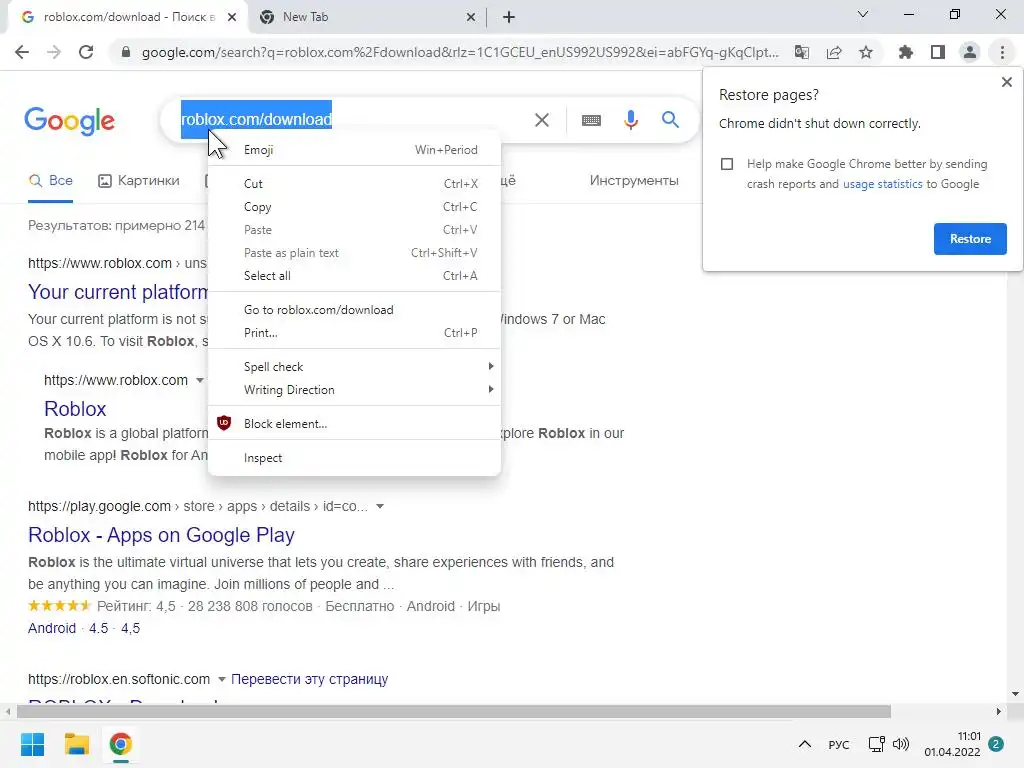Open the Chrome profile avatar
The height and width of the screenshot is (768, 1024).
point(970,52)
